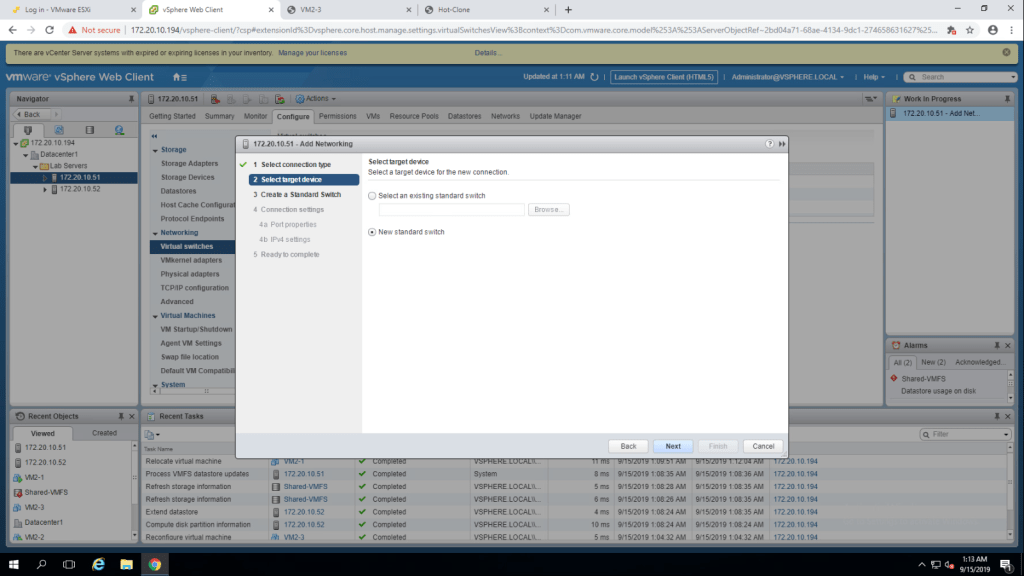Collapse the Lab Servers cluster node
The width and height of the screenshot is (1024, 576).
[34, 166]
